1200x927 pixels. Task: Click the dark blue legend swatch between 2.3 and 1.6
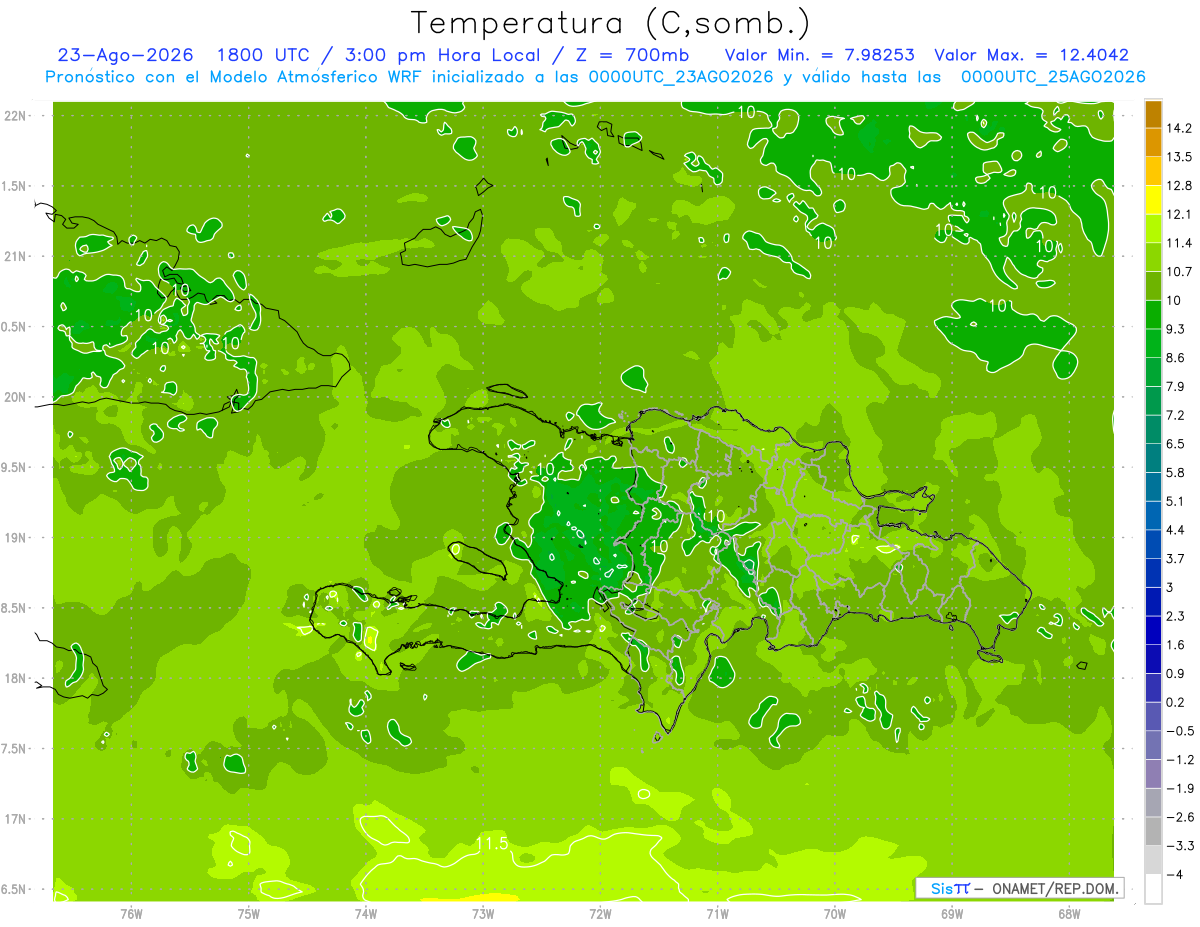pos(1153,629)
